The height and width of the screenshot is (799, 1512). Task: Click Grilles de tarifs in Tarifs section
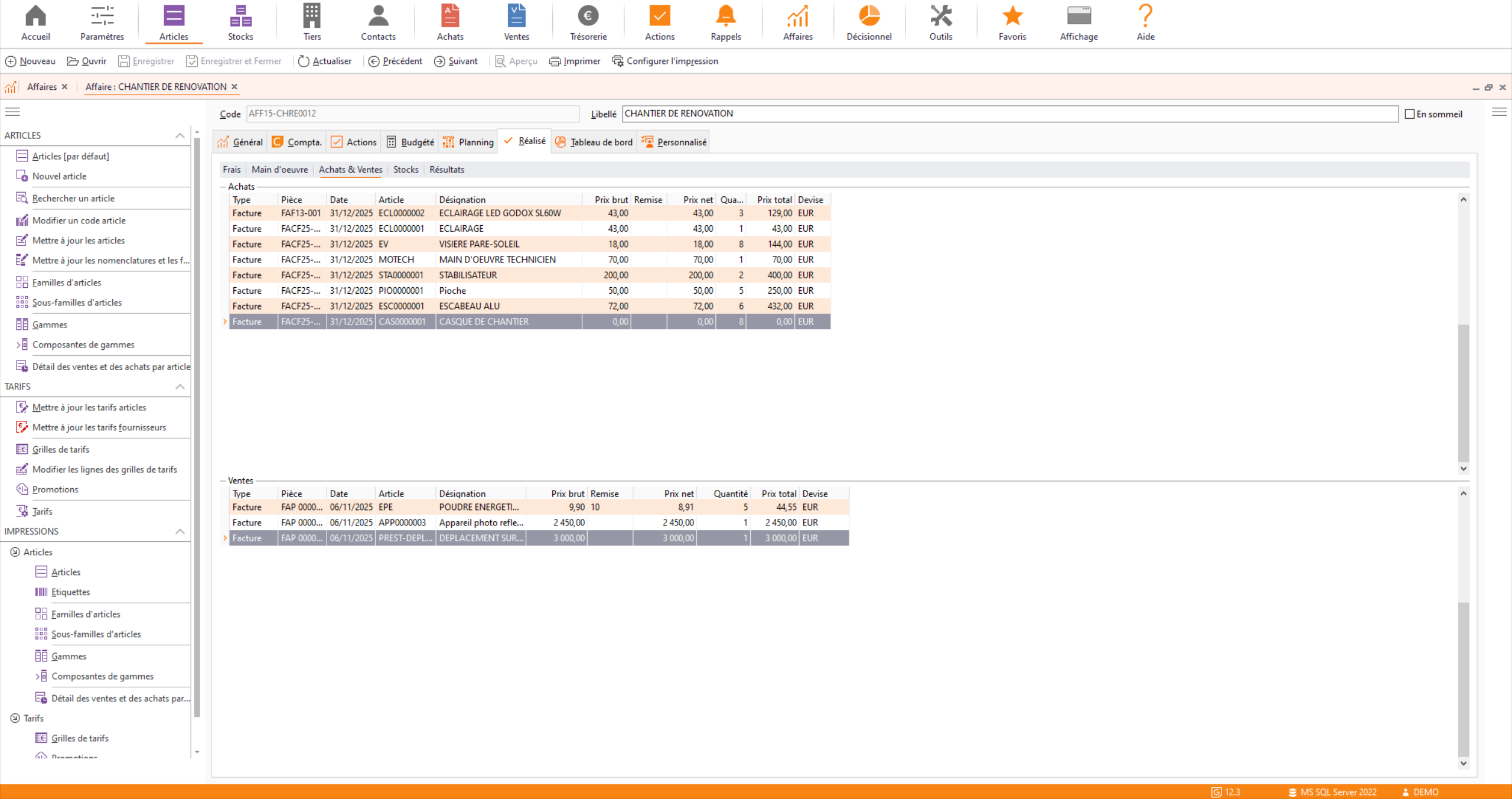[61, 450]
